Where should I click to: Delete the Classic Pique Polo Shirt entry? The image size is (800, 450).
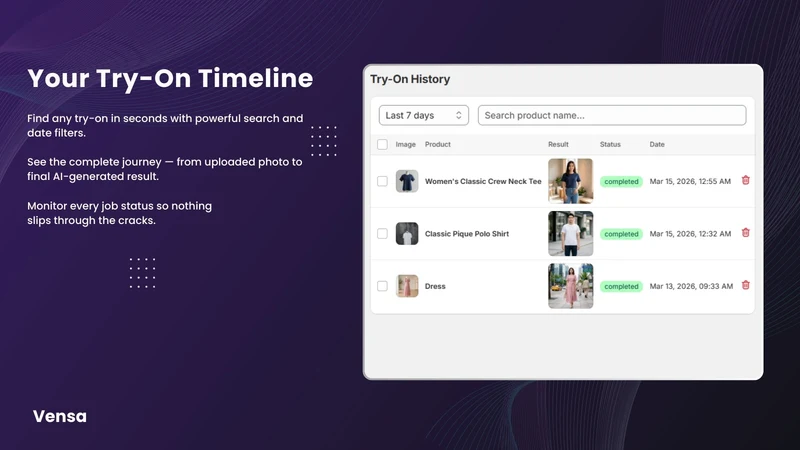[x=745, y=233]
